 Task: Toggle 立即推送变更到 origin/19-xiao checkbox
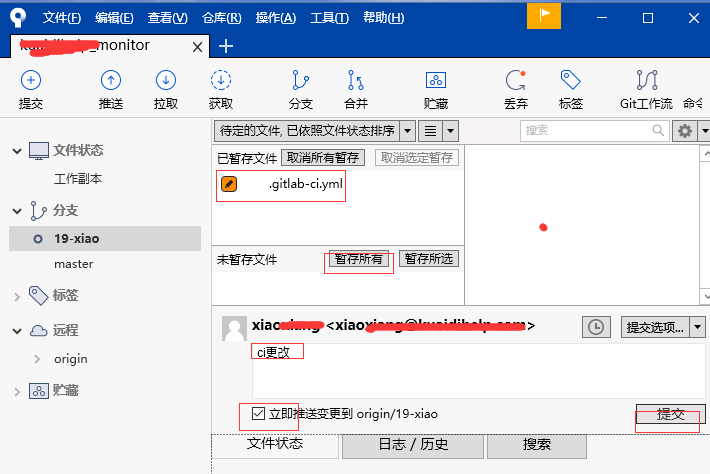point(258,413)
